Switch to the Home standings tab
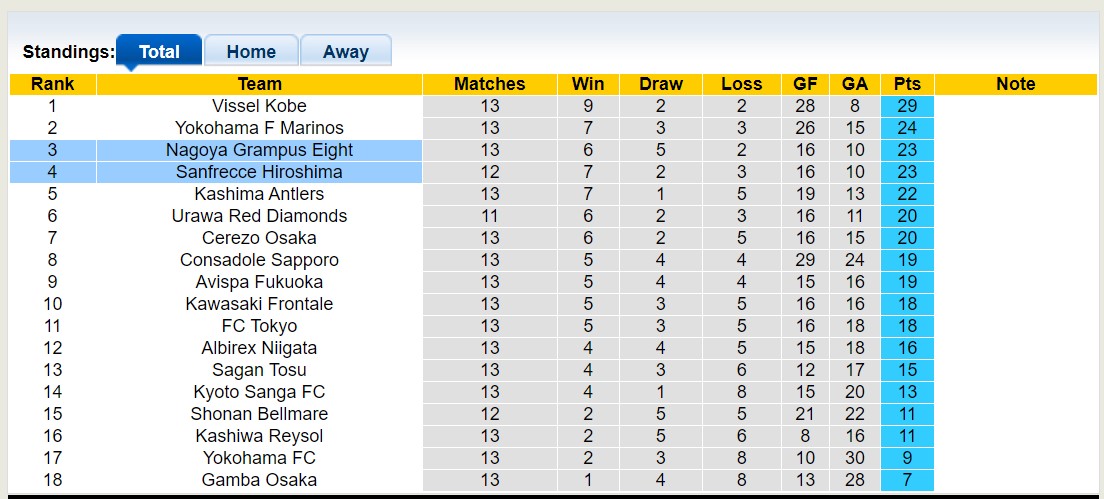This screenshot has width=1104, height=499. tap(251, 52)
